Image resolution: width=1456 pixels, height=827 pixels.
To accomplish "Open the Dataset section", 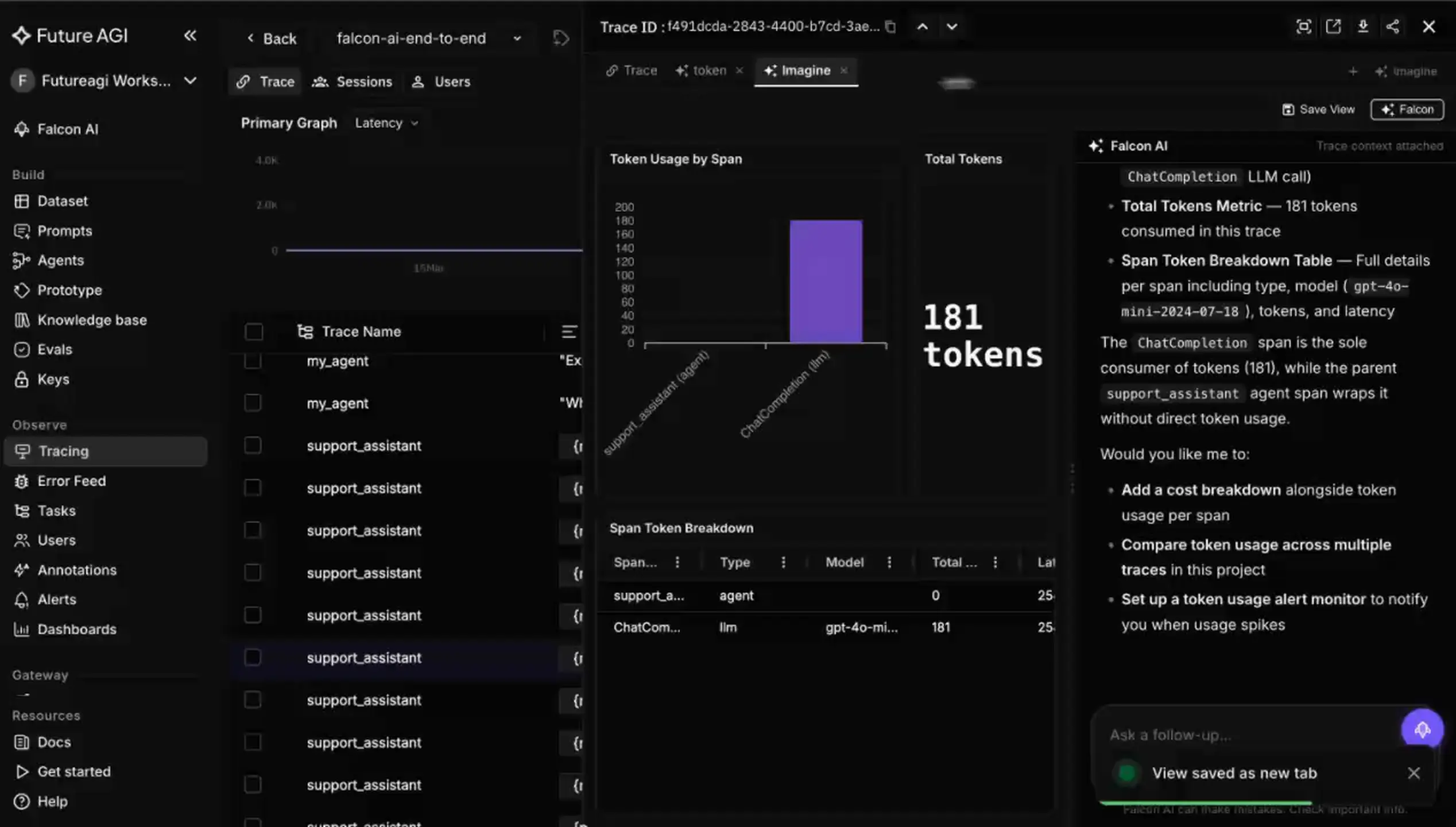I will point(51,201).
